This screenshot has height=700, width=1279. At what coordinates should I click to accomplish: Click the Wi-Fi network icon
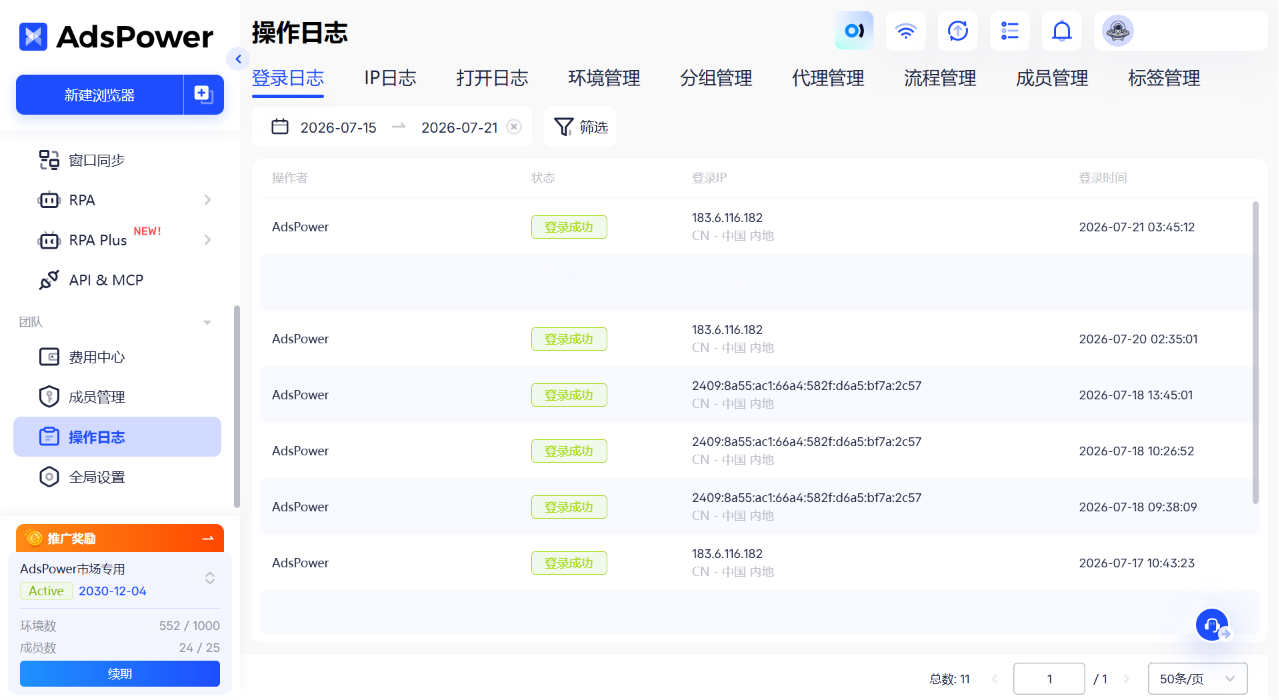(x=906, y=31)
